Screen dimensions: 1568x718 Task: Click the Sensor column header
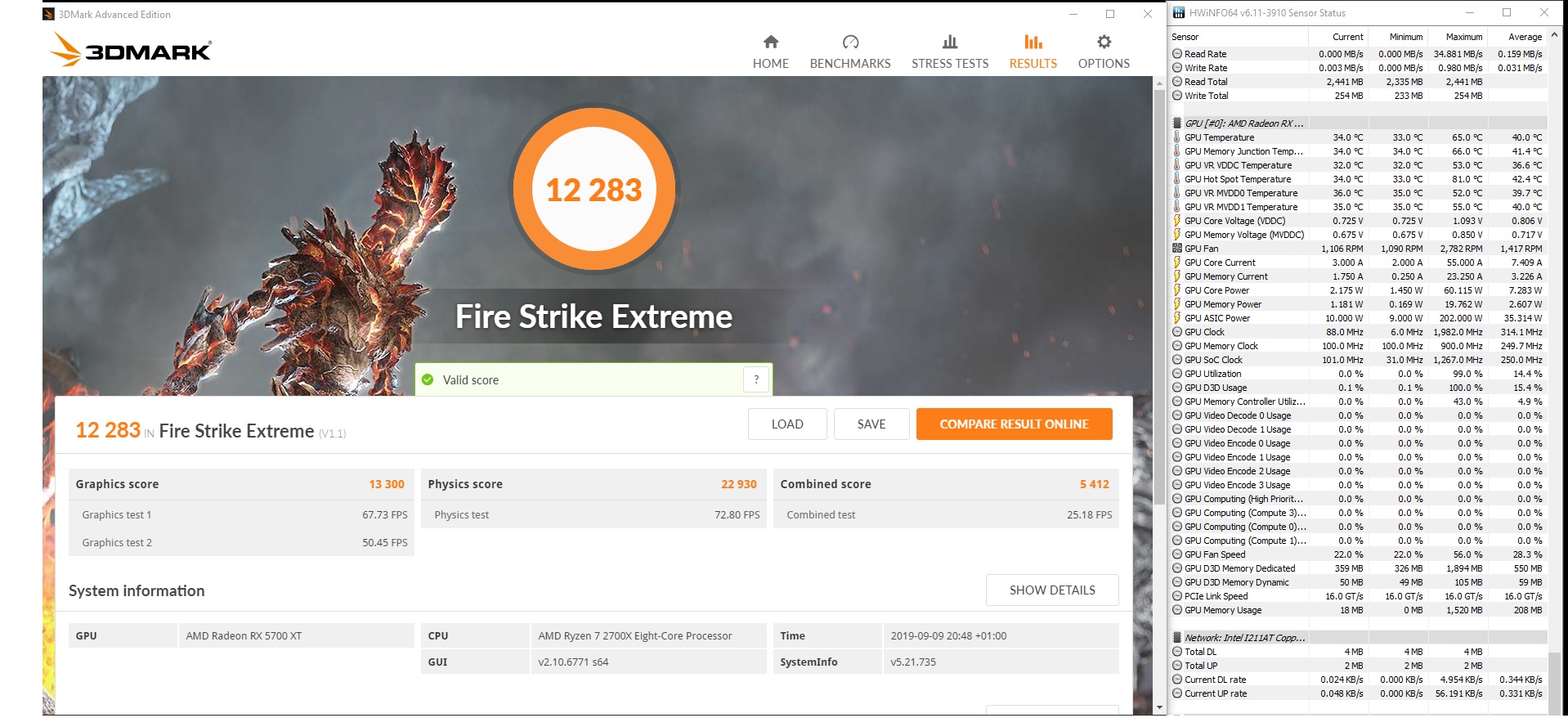click(x=1238, y=37)
